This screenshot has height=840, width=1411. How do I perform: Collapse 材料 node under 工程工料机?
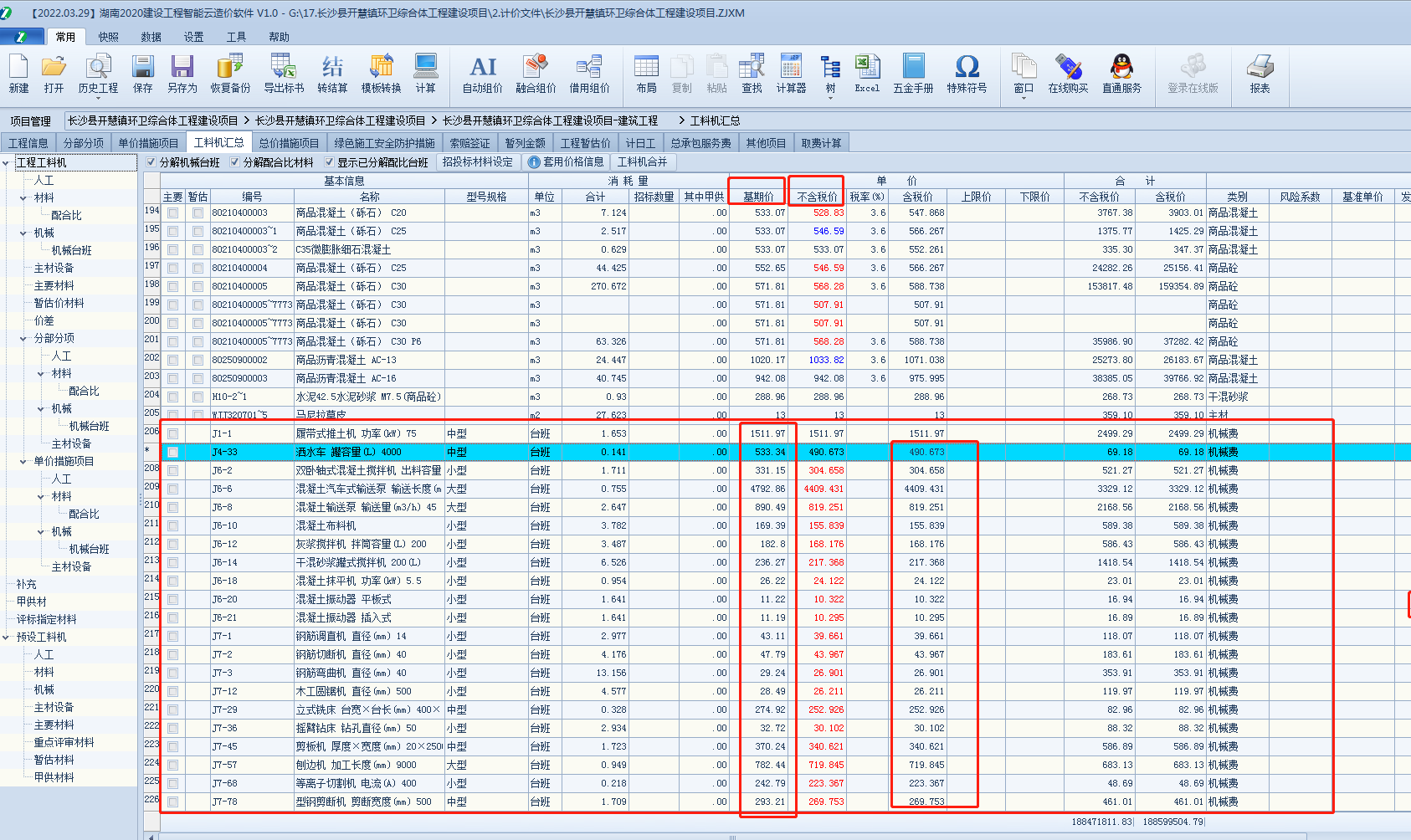(23, 198)
